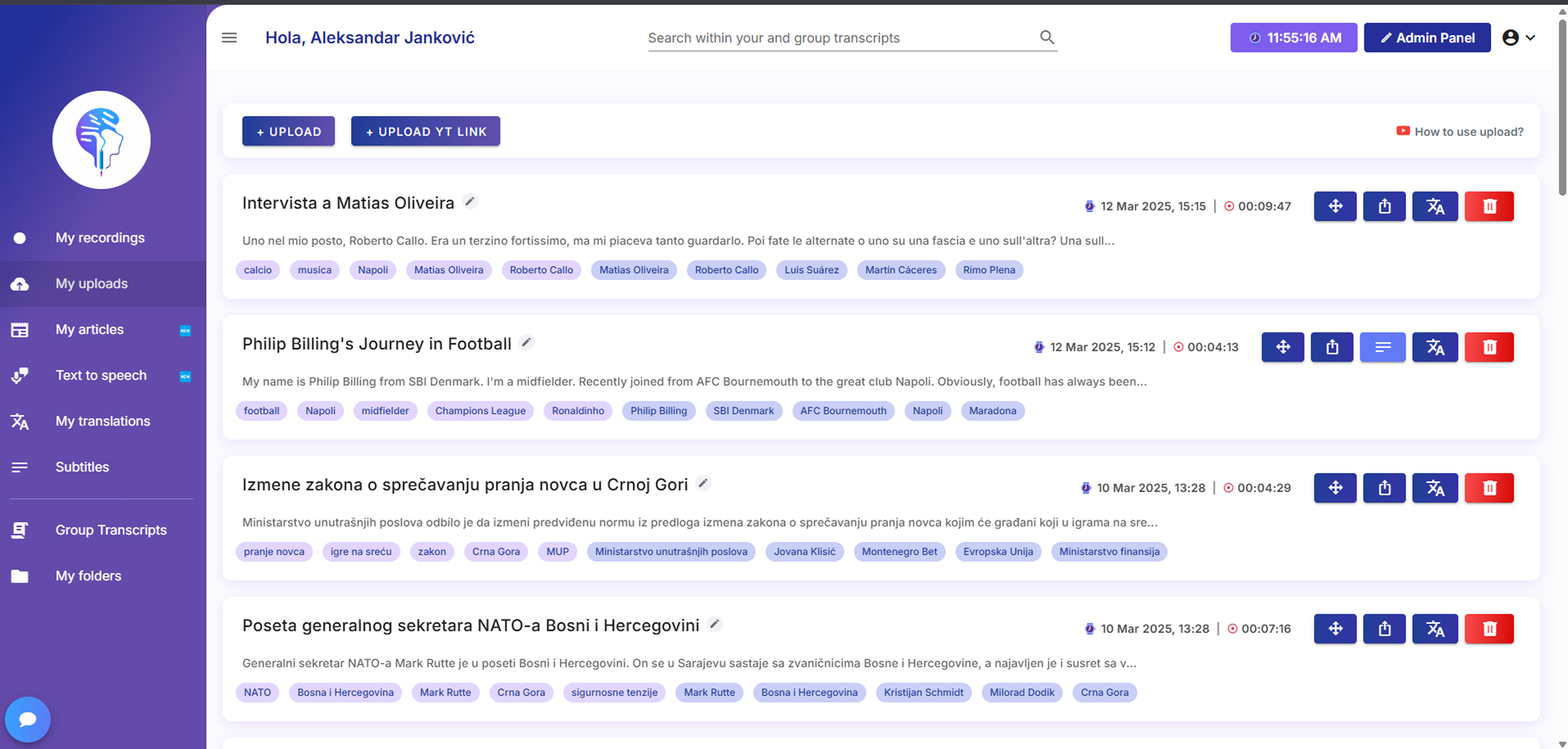1568x749 pixels.
Task: Open Group Transcripts from the sidebar
Action: tap(111, 530)
